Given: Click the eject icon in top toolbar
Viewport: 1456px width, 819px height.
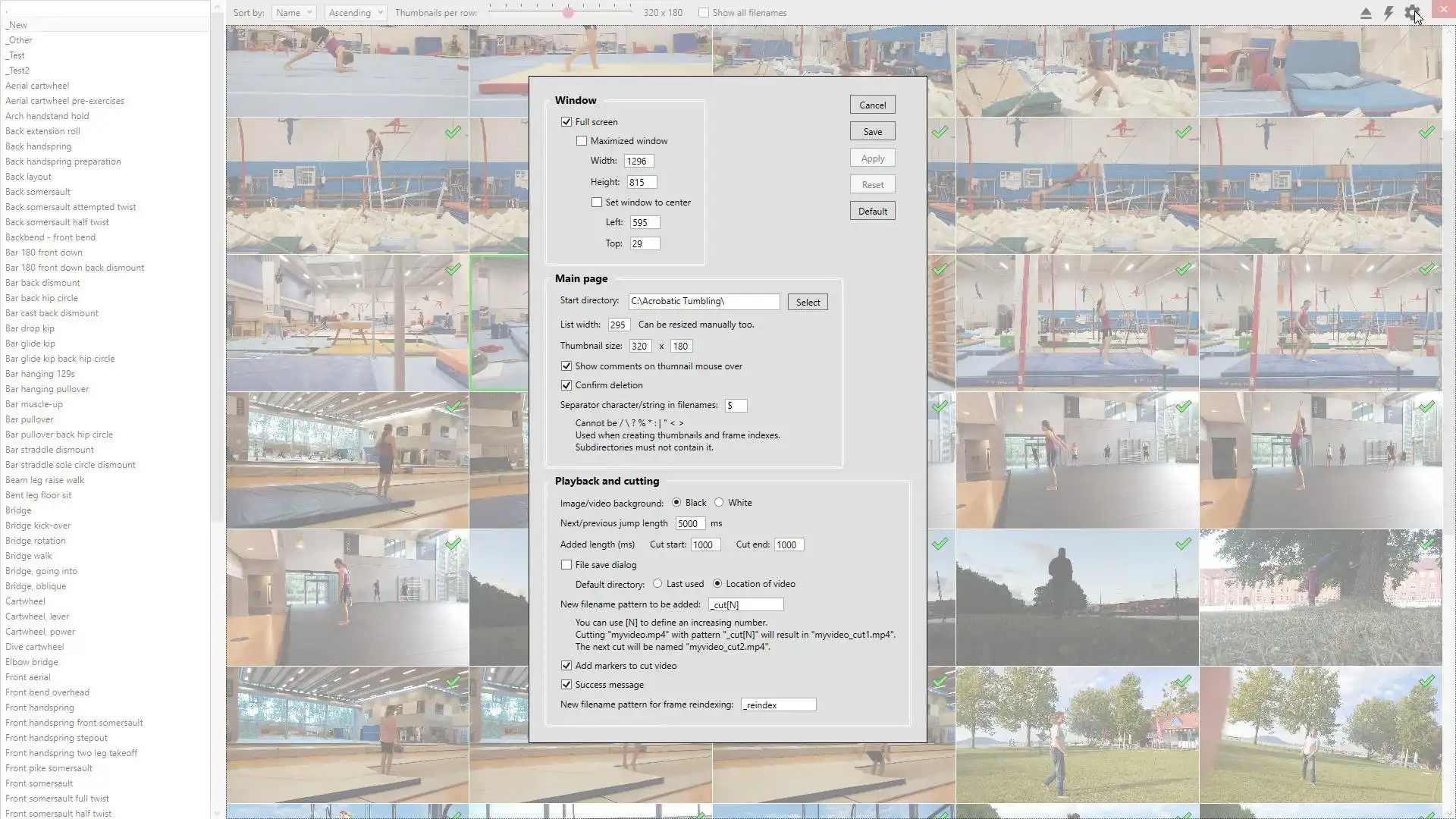Looking at the screenshot, I should 1366,13.
